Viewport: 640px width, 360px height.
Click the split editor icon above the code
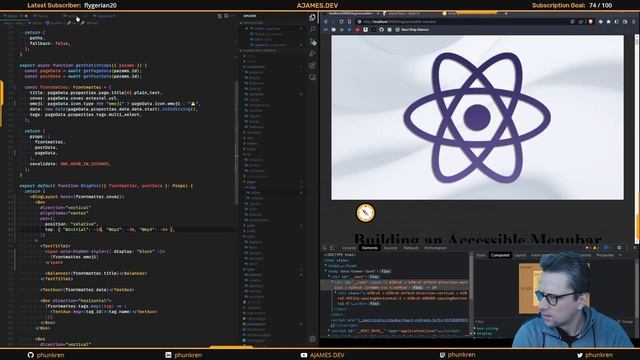(x=226, y=16)
